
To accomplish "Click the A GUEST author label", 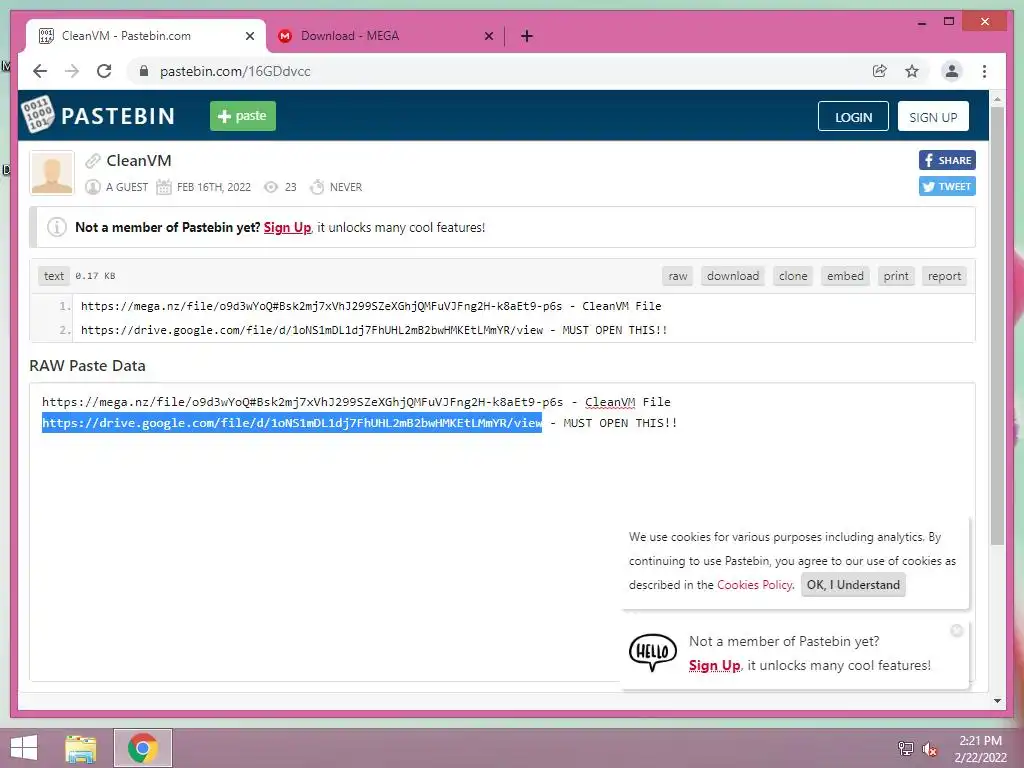I will [x=127, y=187].
